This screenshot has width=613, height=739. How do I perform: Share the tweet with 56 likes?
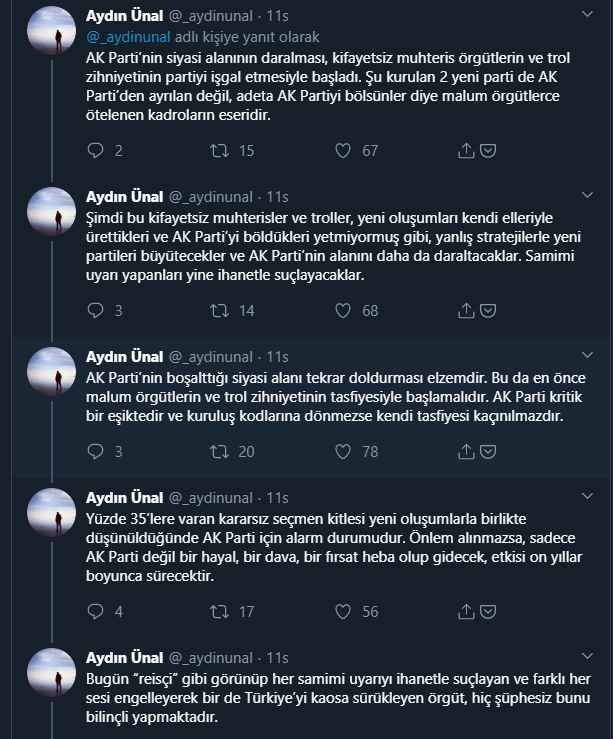[x=465, y=612]
